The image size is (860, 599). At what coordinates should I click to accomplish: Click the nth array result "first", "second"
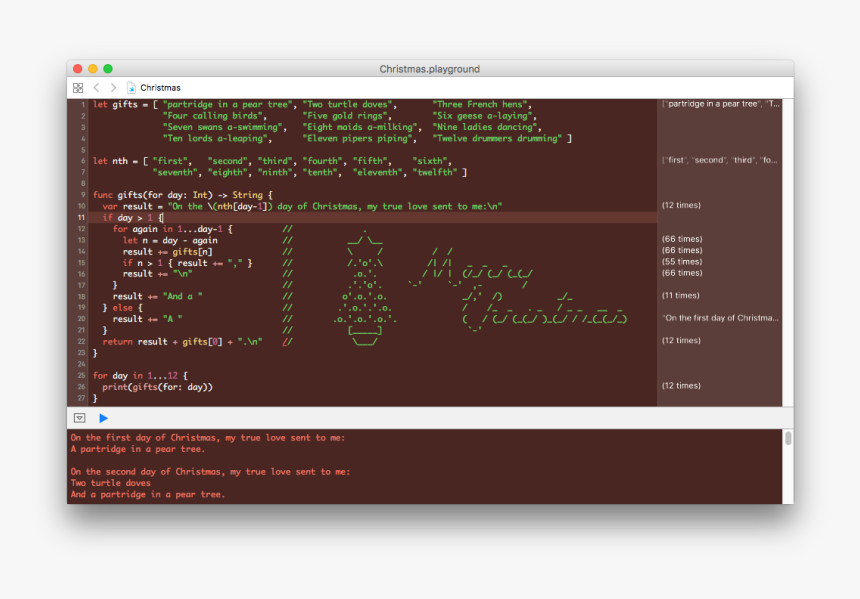tap(720, 160)
